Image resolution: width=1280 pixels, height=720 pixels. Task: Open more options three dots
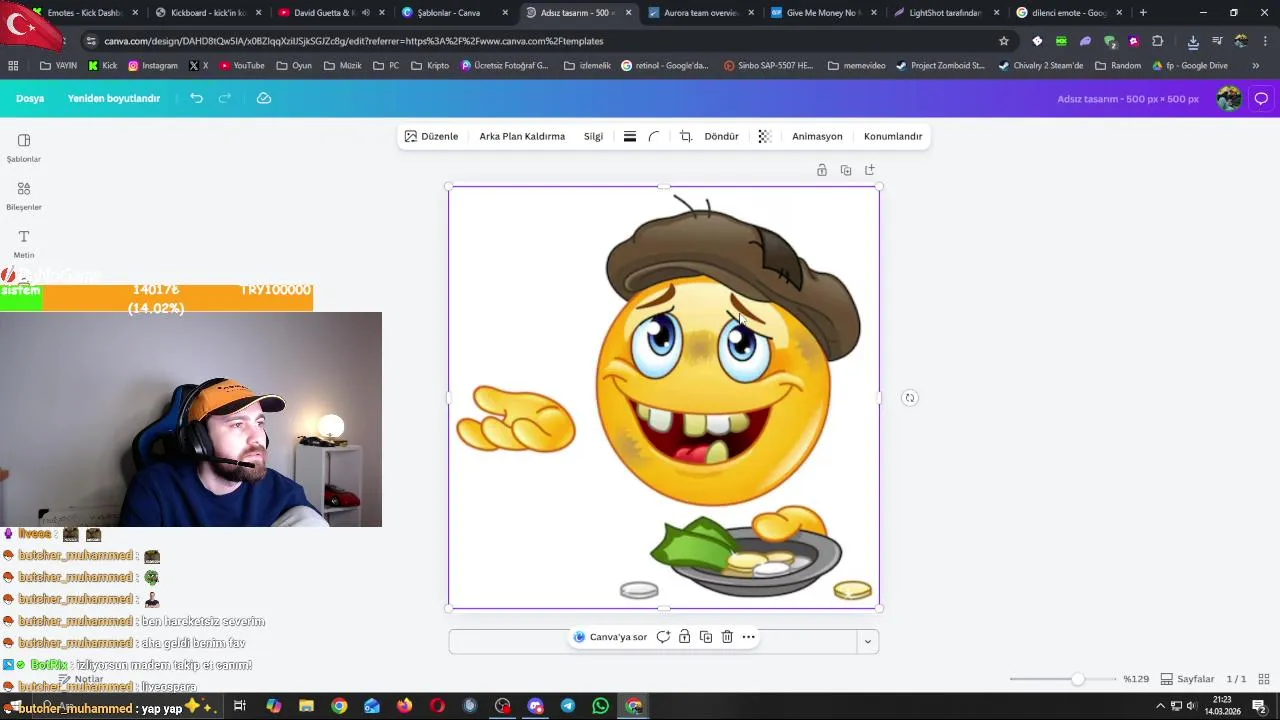748,637
